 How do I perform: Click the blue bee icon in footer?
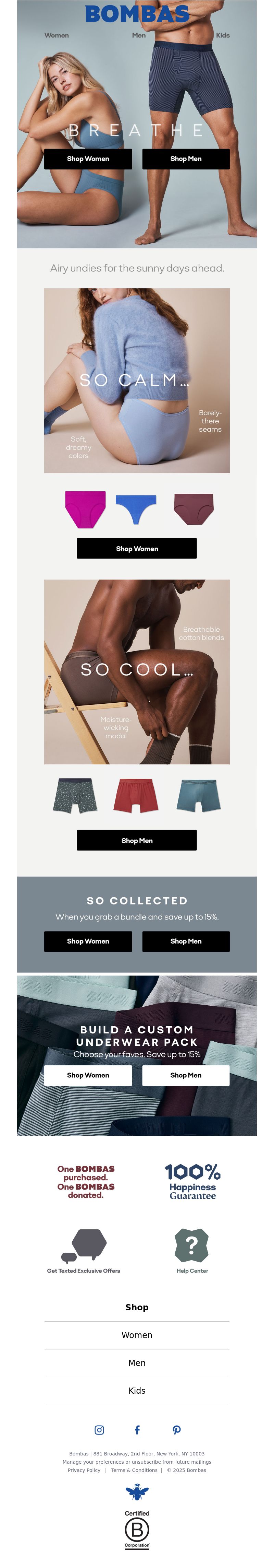[x=137, y=1492]
